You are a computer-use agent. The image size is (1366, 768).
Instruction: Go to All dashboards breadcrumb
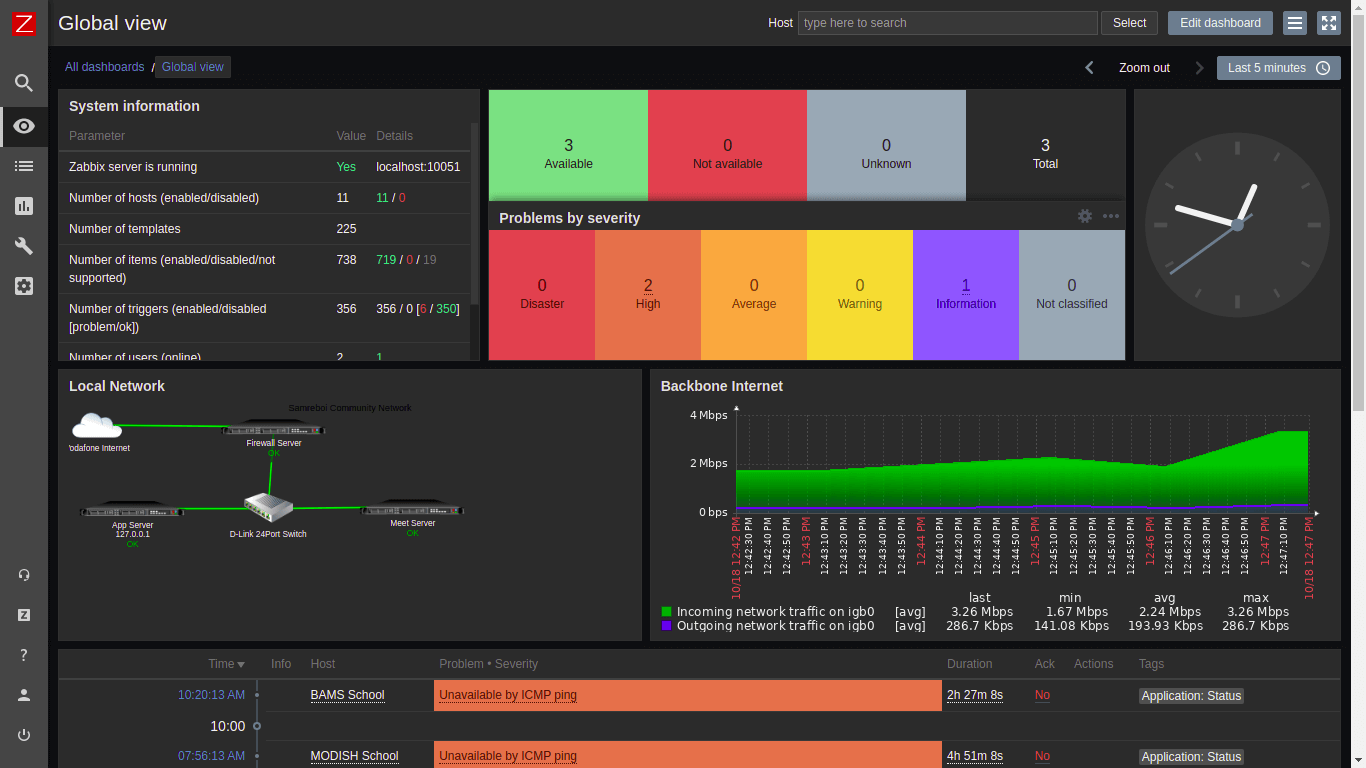pos(105,67)
